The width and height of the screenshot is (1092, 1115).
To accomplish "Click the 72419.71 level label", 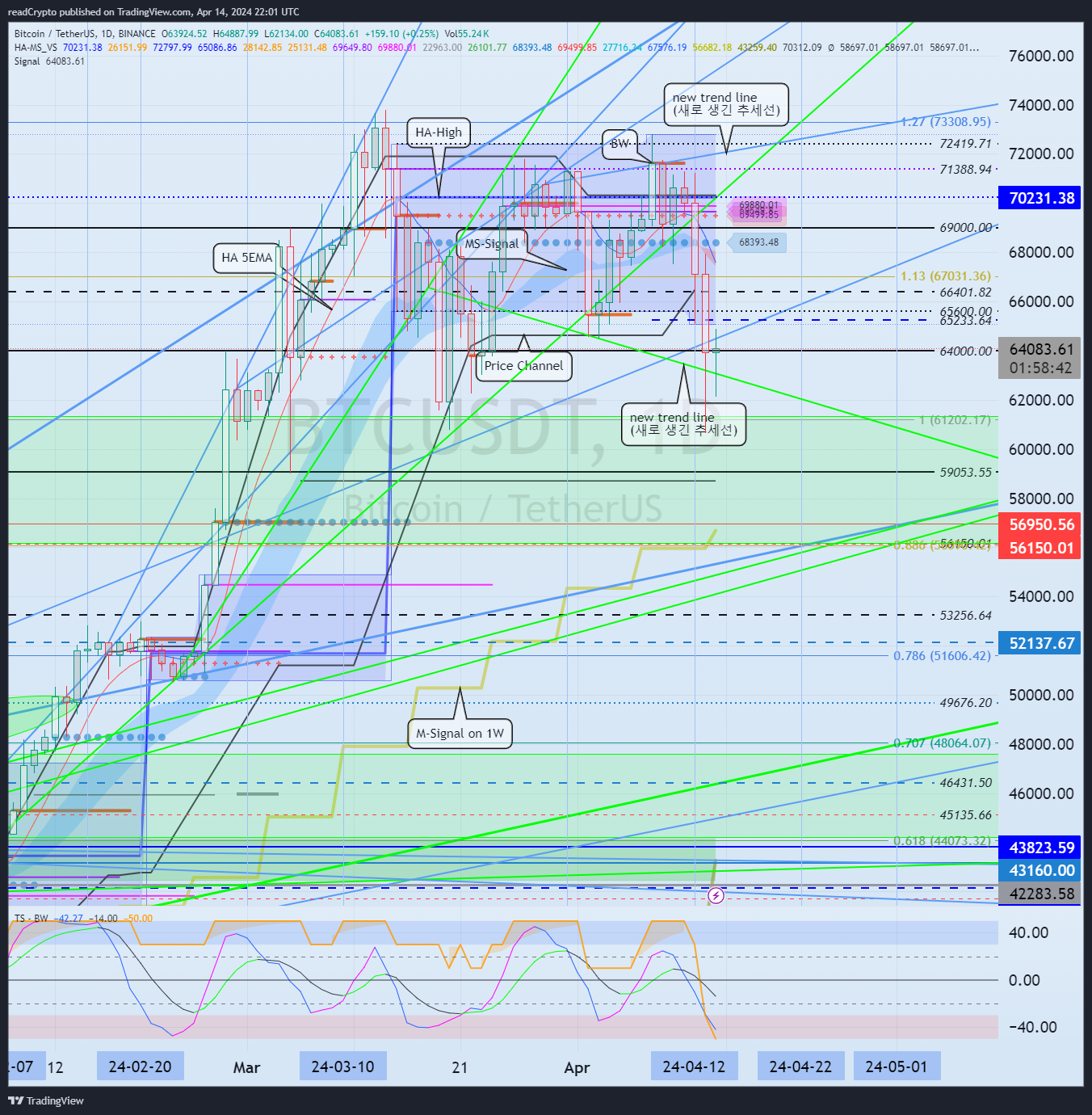I will point(966,144).
